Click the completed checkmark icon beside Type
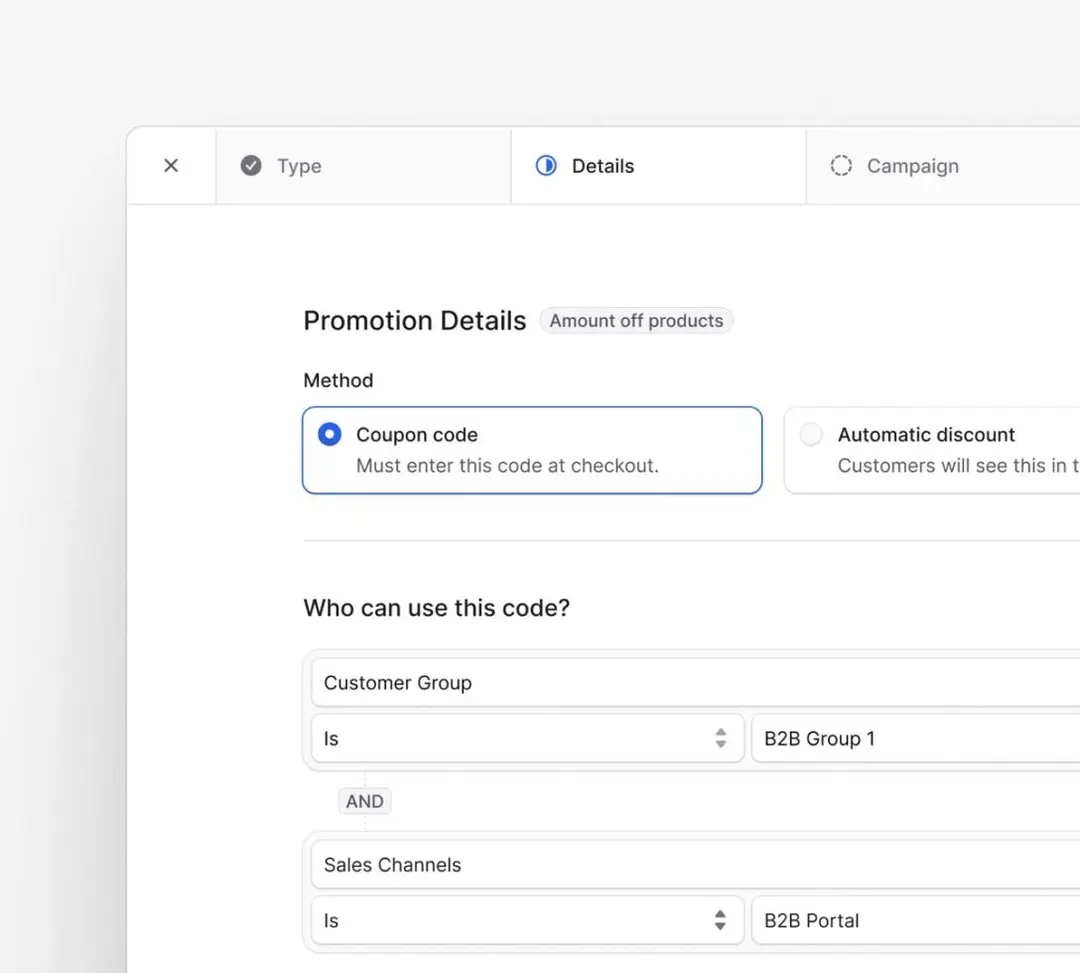The image size is (1080, 973). 251,165
